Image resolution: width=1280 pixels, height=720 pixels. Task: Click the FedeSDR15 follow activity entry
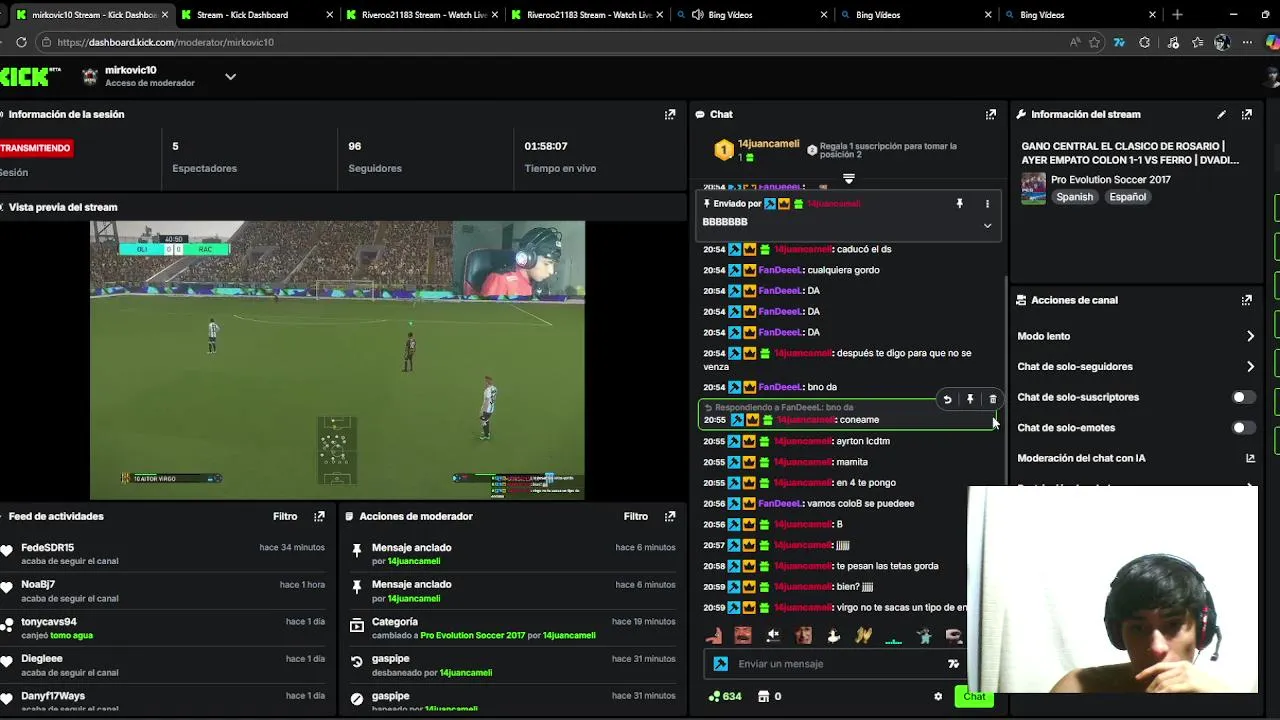tap(165, 554)
